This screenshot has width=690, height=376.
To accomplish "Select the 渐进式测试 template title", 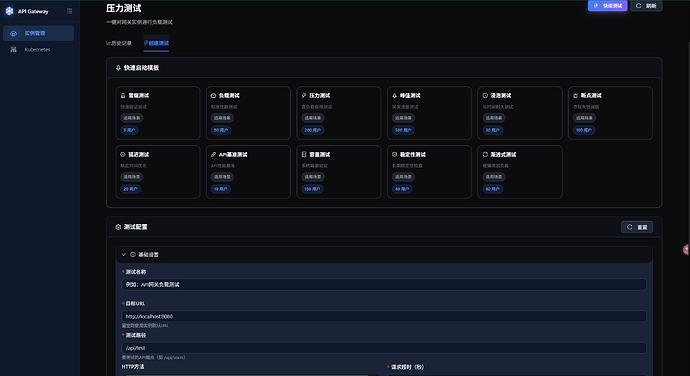I will 504,155.
